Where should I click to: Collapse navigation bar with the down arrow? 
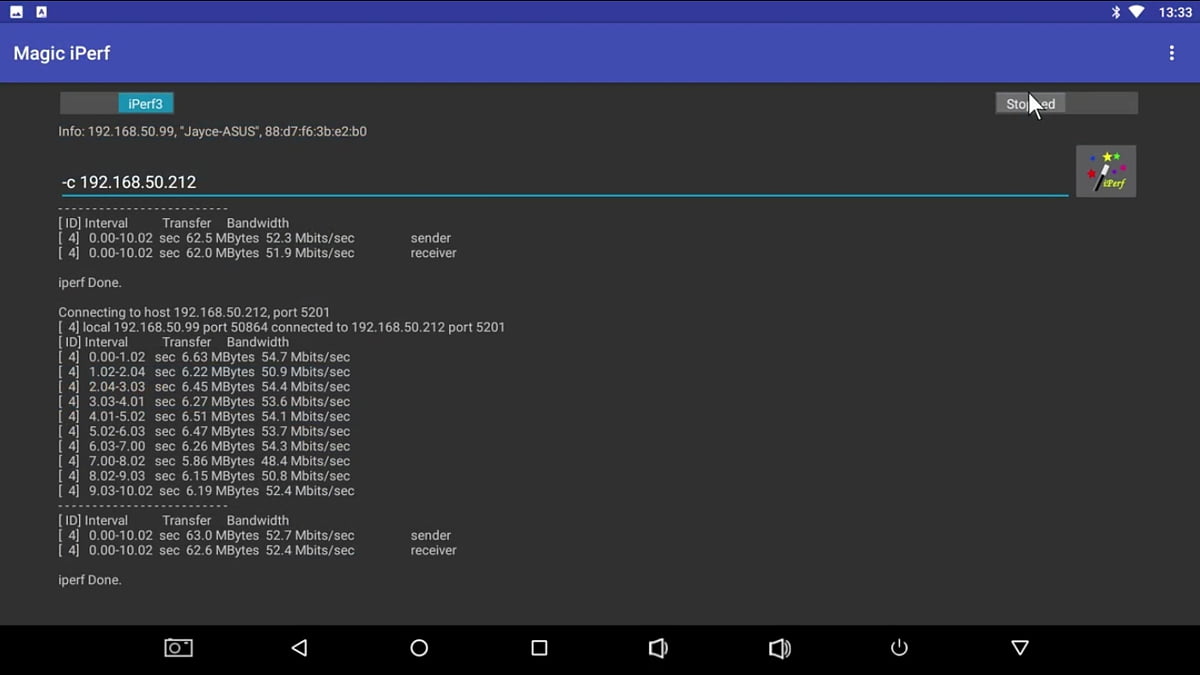tap(1019, 647)
